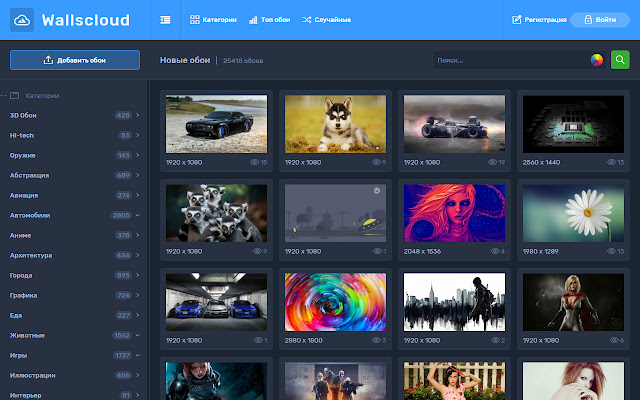The height and width of the screenshot is (400, 640).
Task: Open the futuristic race car wallpaper thumbnail
Action: point(454,124)
